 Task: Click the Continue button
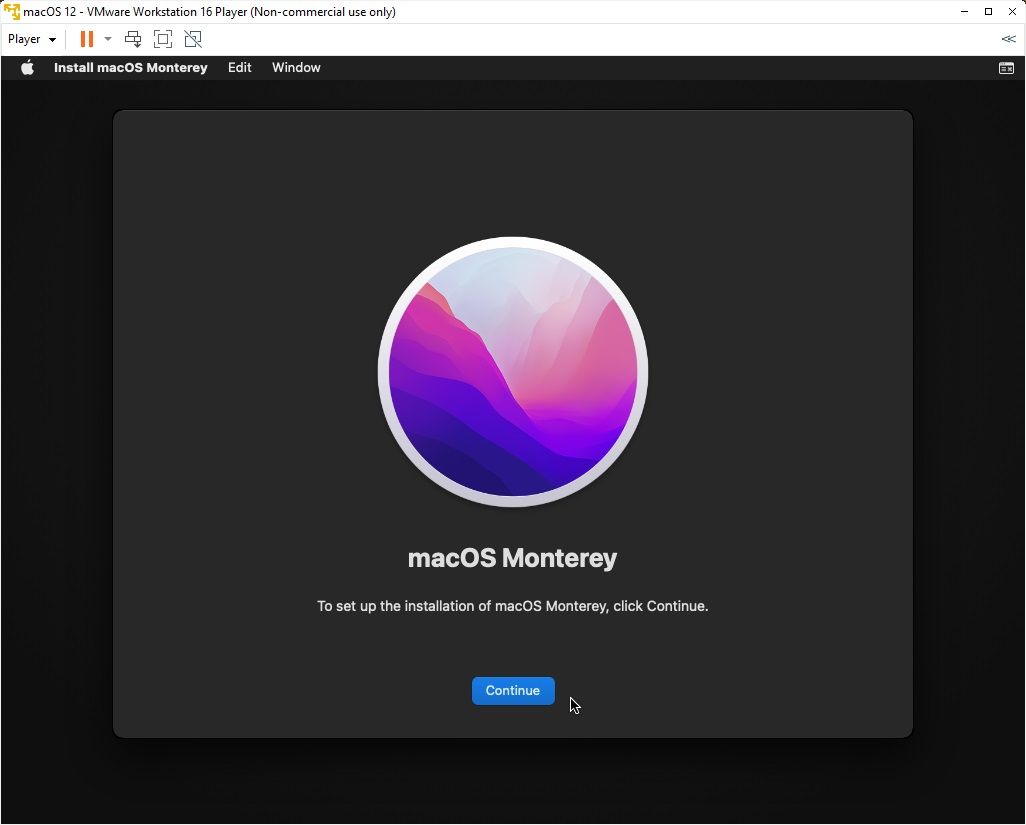click(x=513, y=691)
